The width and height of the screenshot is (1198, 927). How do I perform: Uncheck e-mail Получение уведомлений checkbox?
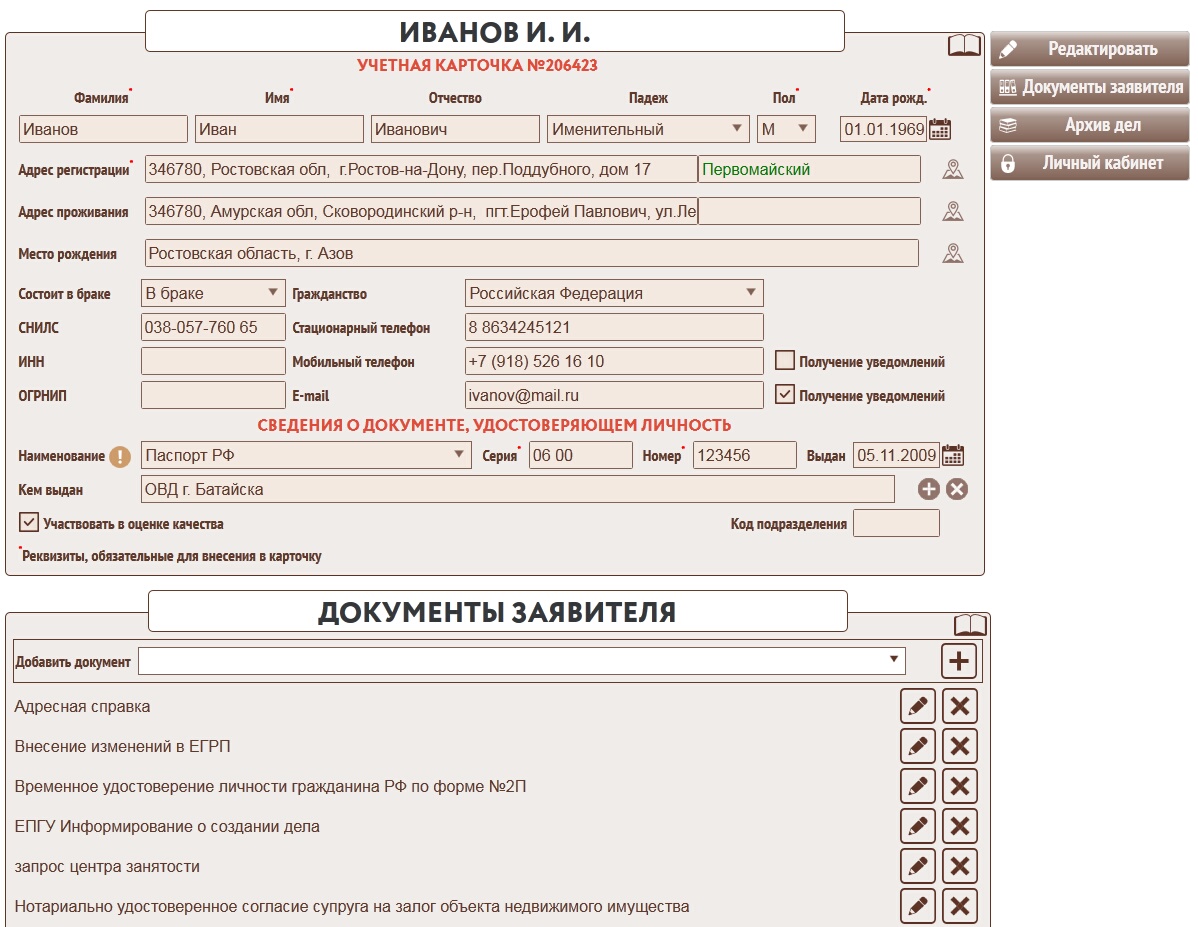coord(785,395)
